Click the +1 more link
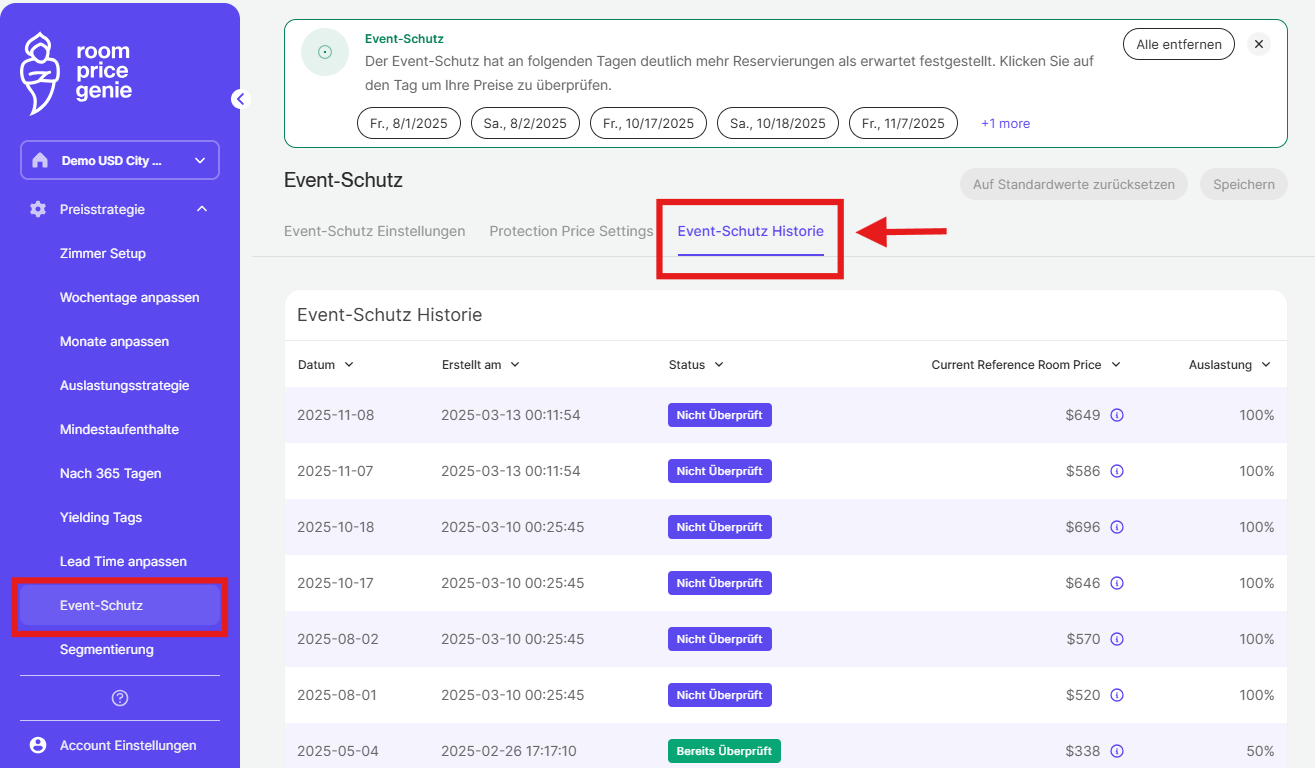This screenshot has width=1315, height=768. click(x=1005, y=124)
